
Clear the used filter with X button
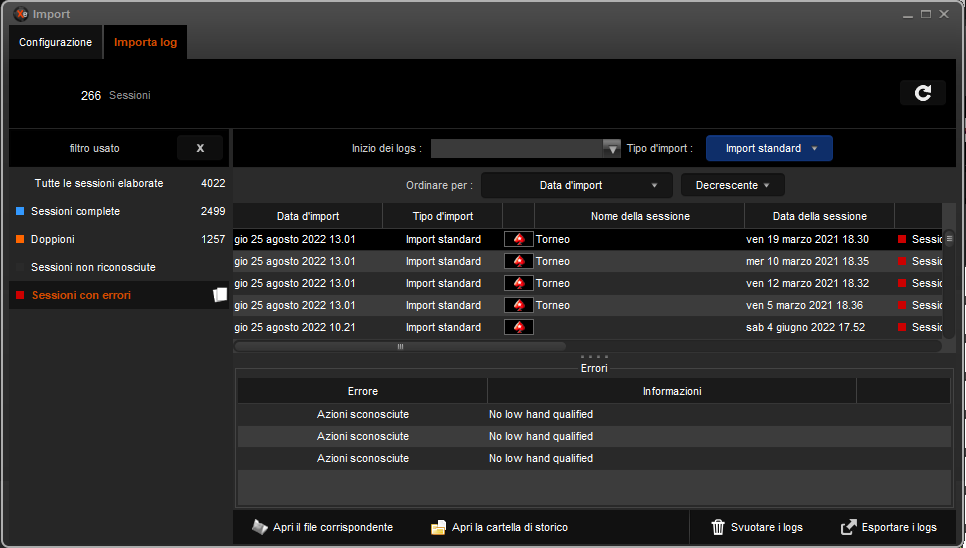[200, 148]
